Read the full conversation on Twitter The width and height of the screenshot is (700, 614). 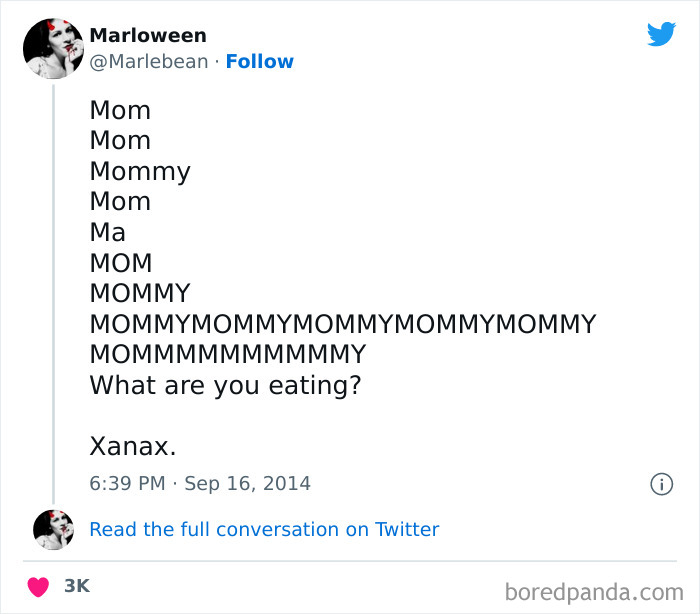(x=264, y=529)
